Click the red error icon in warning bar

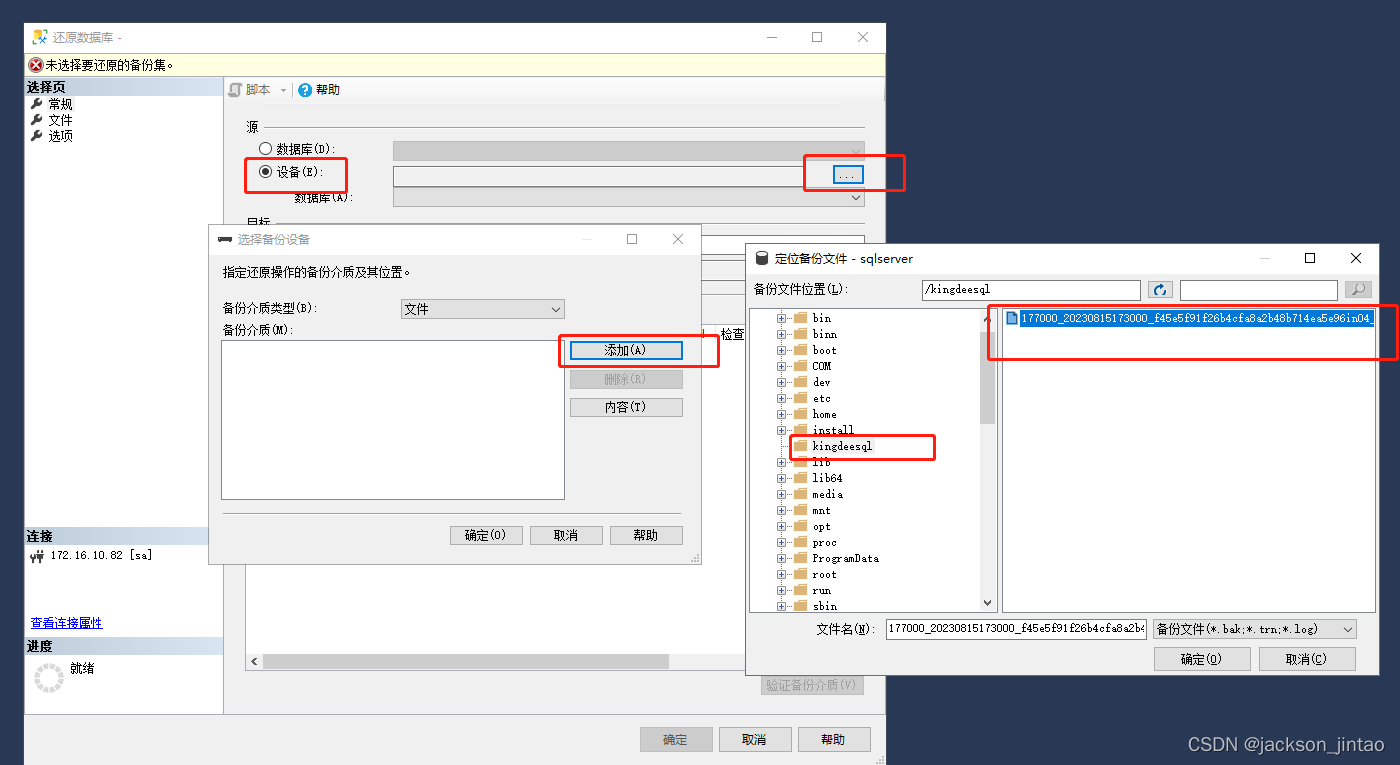tap(36, 65)
